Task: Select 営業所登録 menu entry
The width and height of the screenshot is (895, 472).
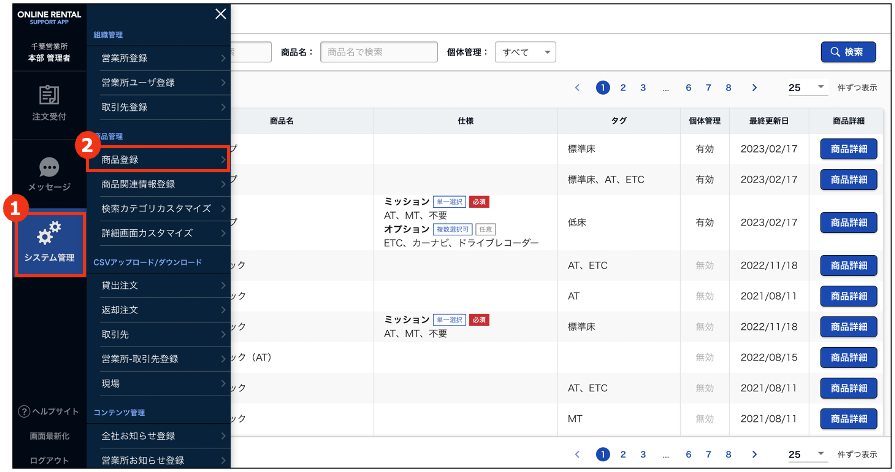Action: point(162,58)
